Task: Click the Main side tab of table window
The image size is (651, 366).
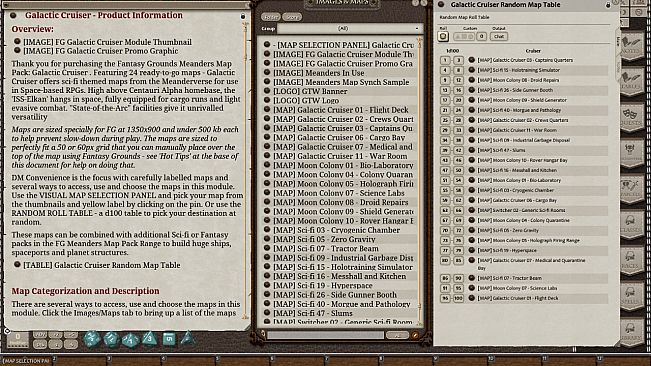Action: 618,41
